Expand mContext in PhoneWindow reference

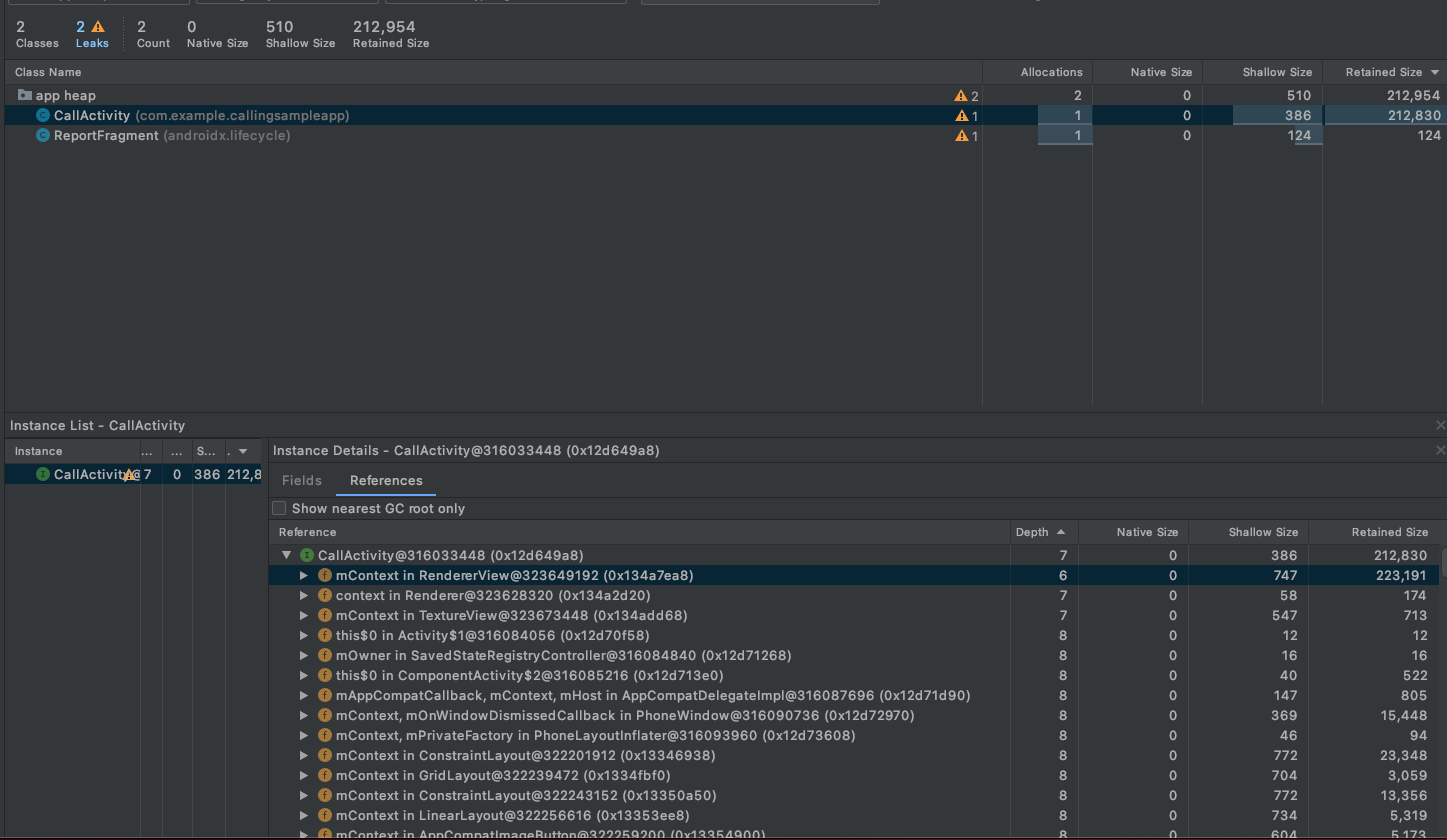pos(304,715)
